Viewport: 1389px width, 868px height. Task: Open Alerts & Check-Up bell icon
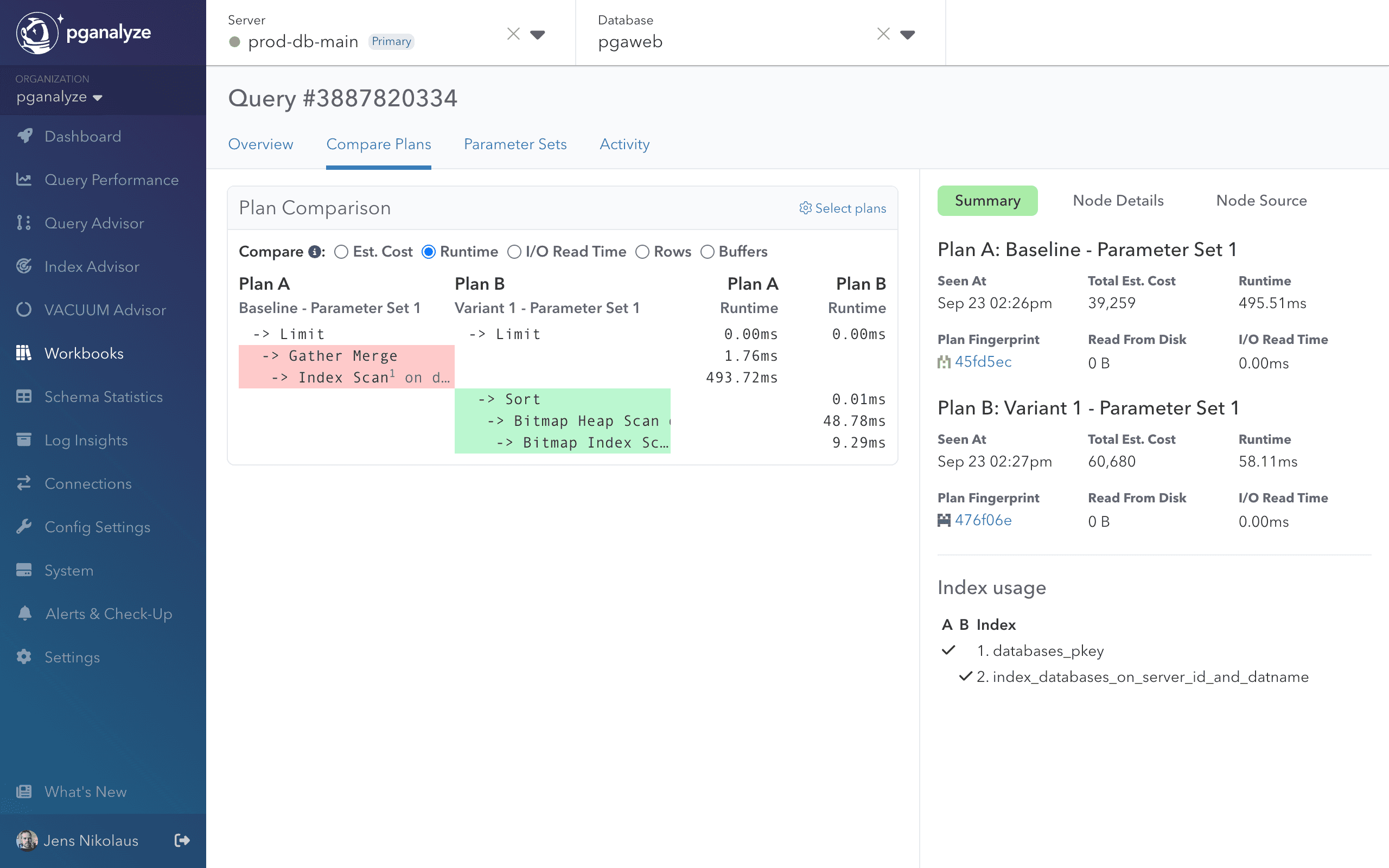tap(24, 614)
